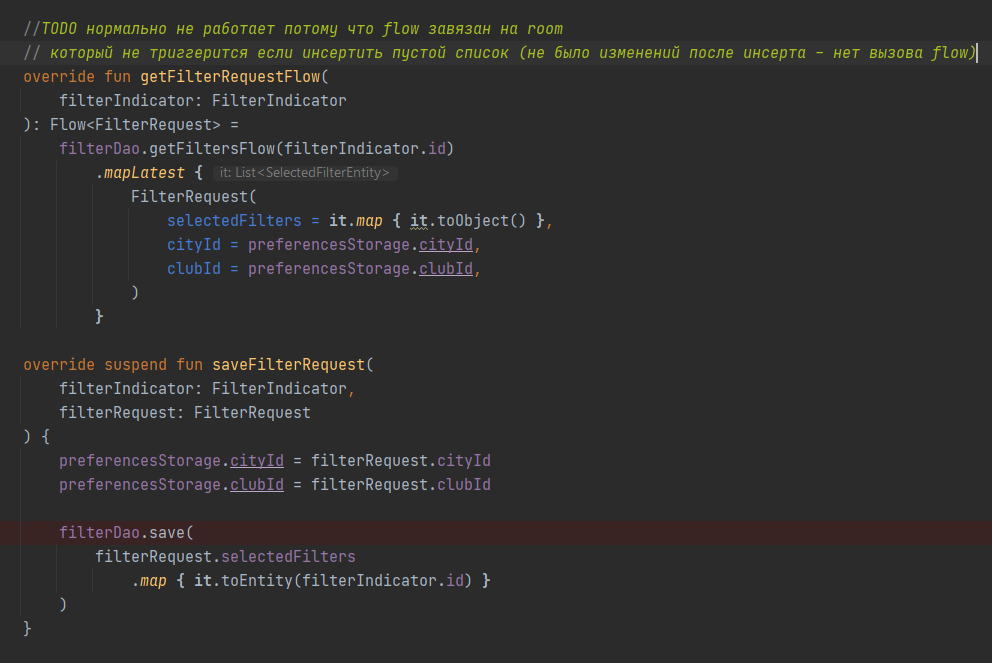Click the TODO comment about flow and room
The height and width of the screenshot is (663, 992).
click(x=293, y=29)
